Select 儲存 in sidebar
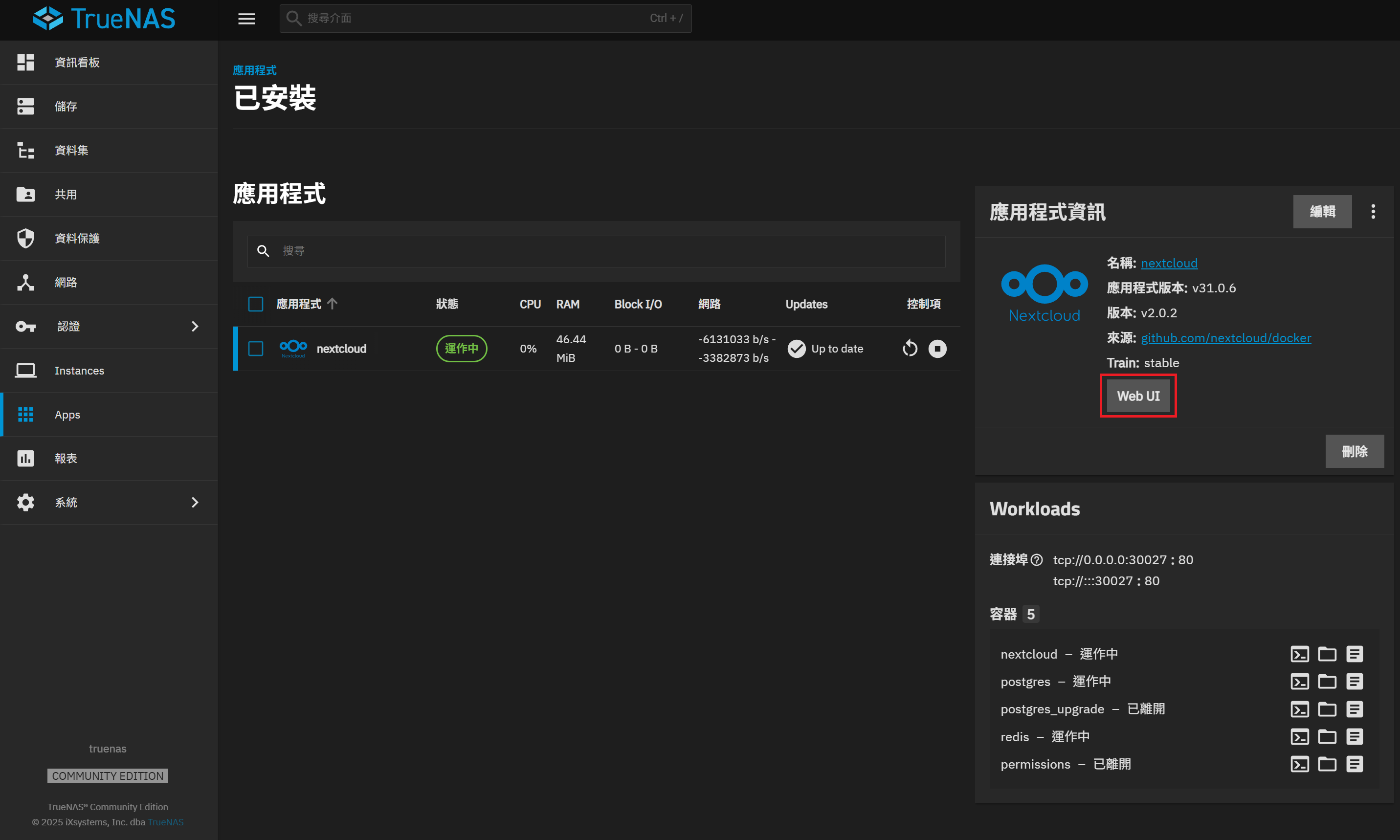This screenshot has width=1400, height=840. (109, 106)
